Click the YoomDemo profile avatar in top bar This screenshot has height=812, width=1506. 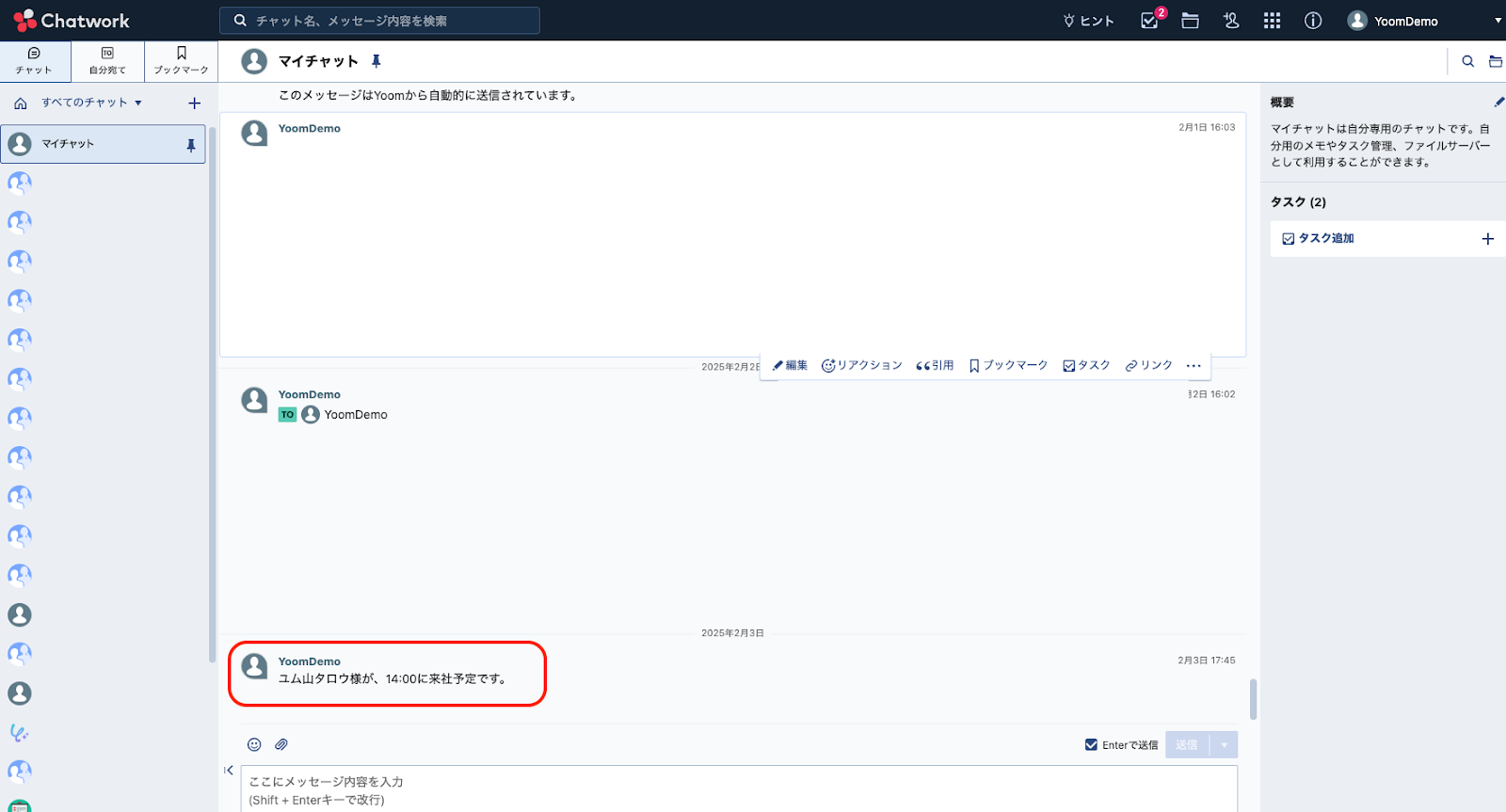click(x=1357, y=21)
